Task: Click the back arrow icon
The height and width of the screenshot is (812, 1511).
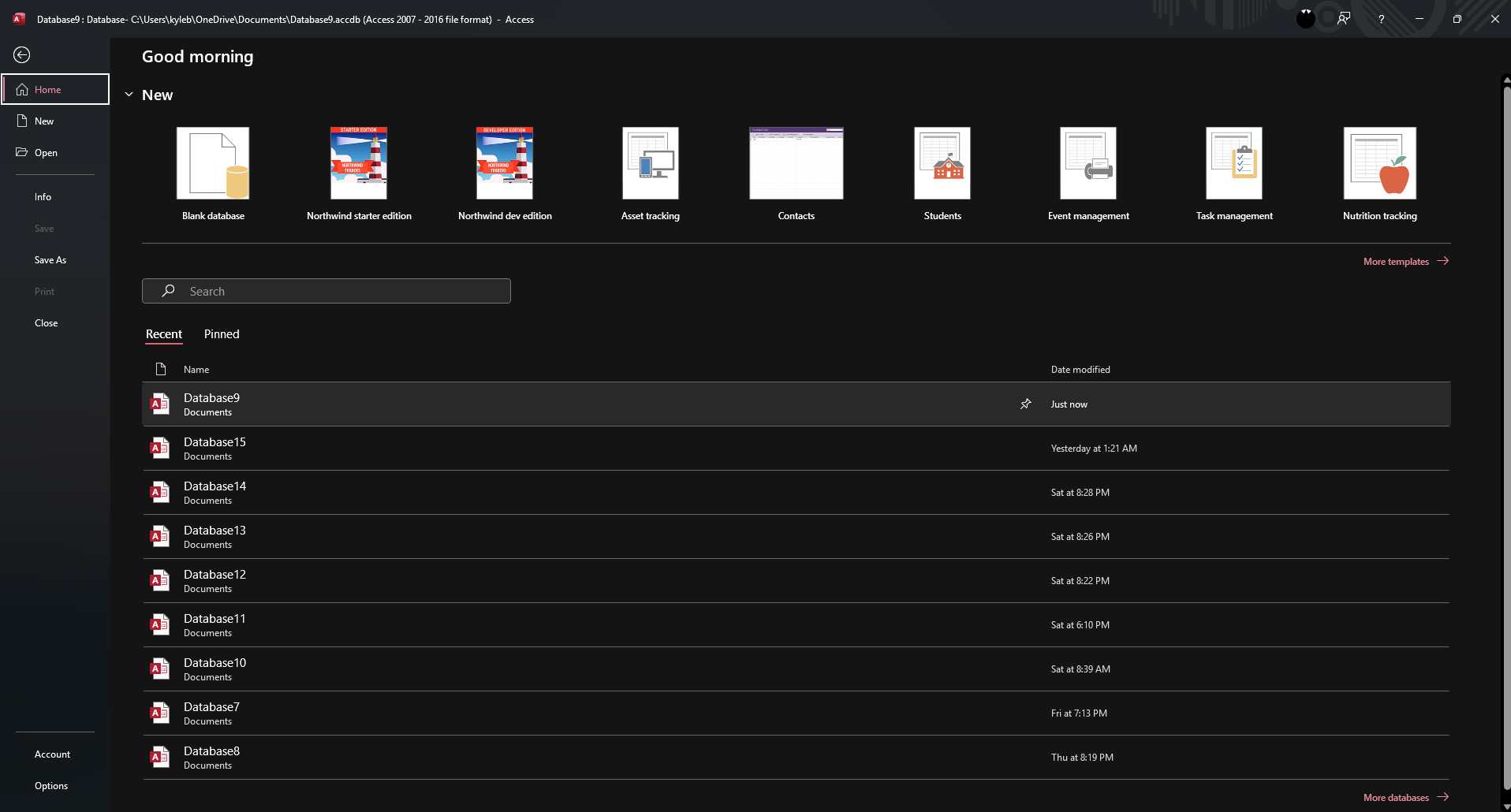Action: tap(22, 54)
